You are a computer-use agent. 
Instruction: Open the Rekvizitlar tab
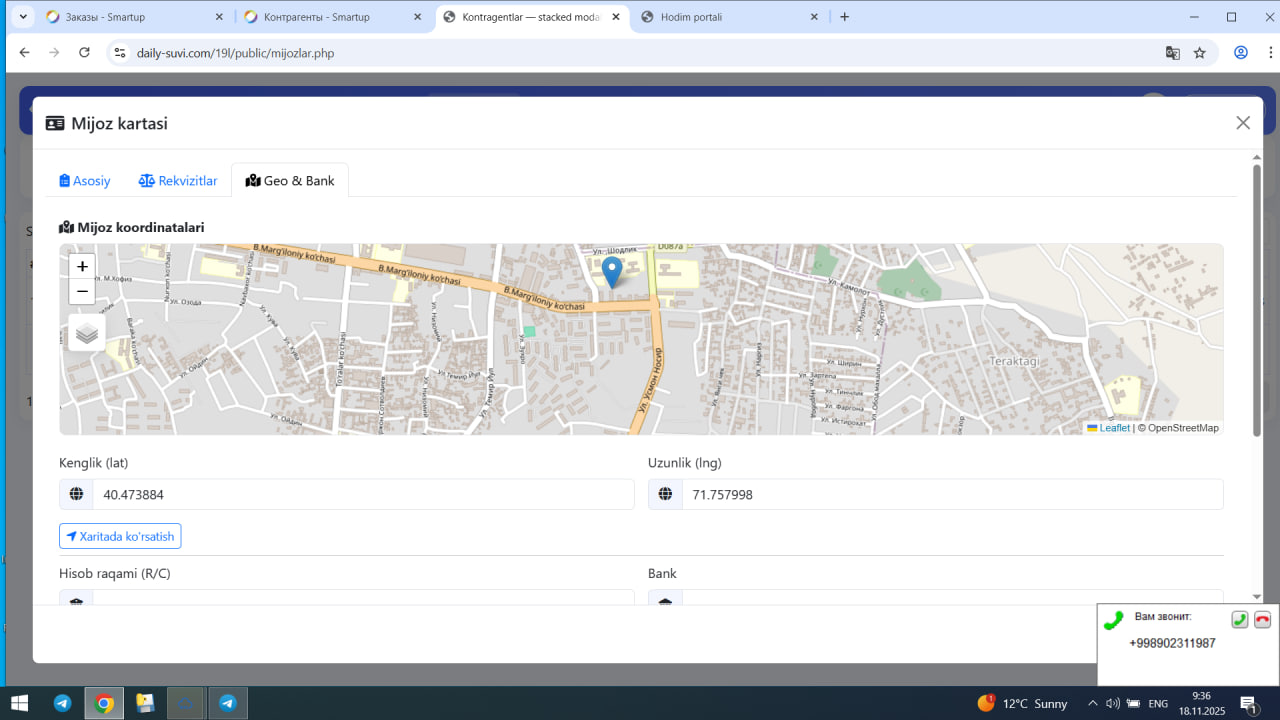click(178, 181)
